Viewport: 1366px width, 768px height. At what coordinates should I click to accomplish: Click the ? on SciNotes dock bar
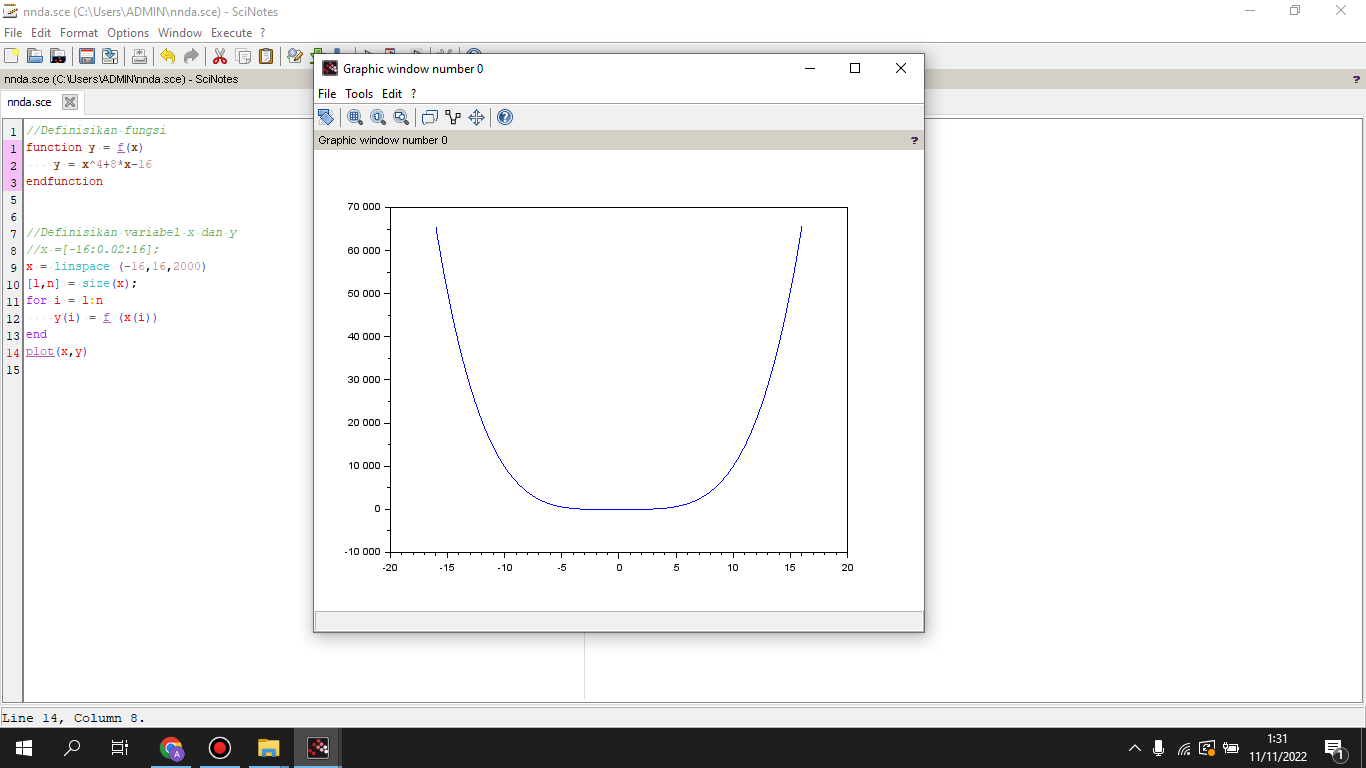[x=1356, y=79]
